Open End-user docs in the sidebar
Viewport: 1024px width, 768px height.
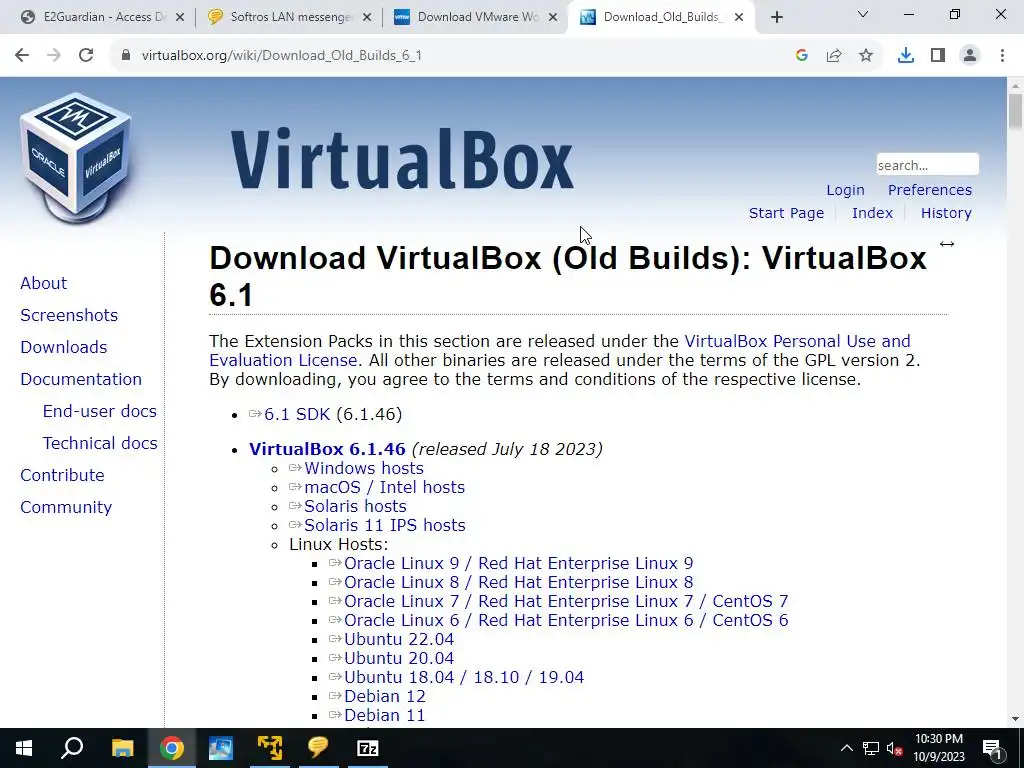[x=100, y=411]
